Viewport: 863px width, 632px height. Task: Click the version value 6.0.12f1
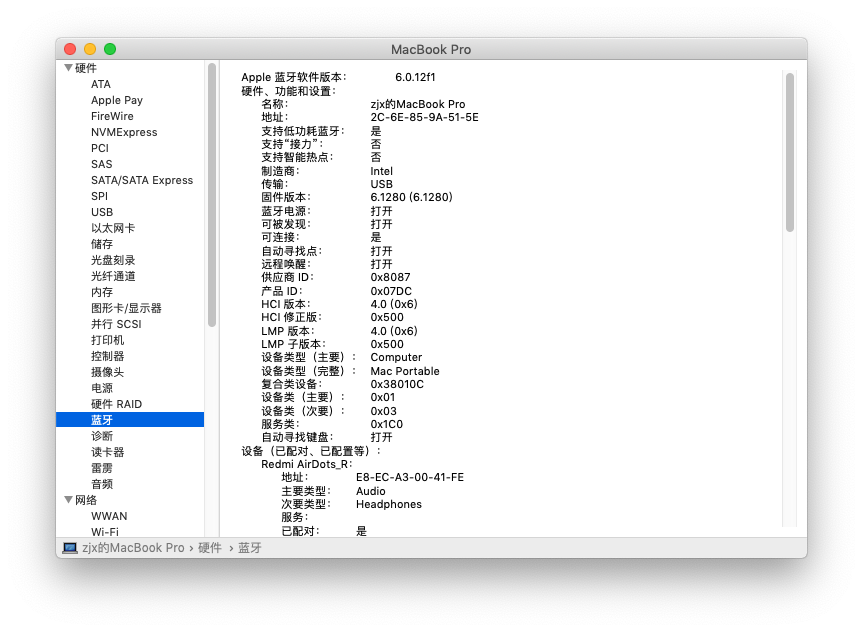point(415,77)
